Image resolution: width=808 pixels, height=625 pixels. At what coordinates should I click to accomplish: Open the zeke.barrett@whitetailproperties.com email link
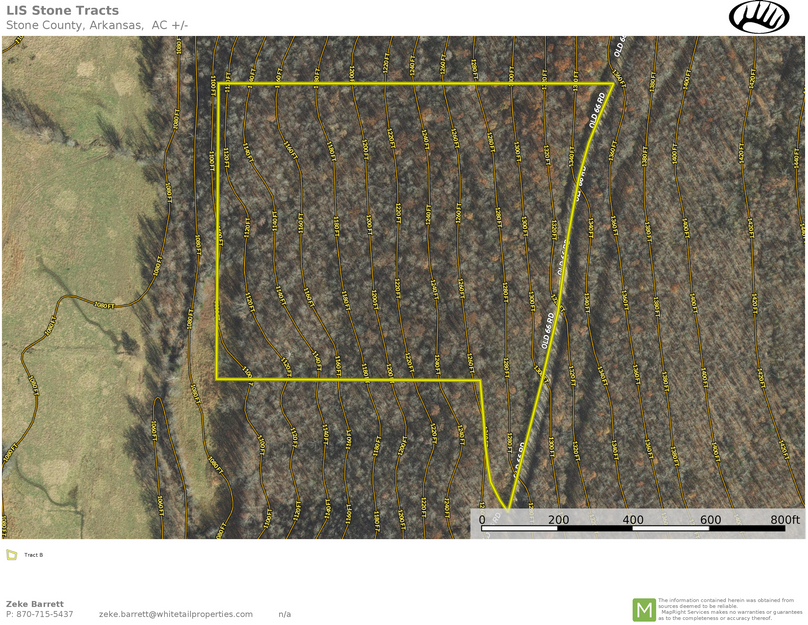[x=174, y=614]
